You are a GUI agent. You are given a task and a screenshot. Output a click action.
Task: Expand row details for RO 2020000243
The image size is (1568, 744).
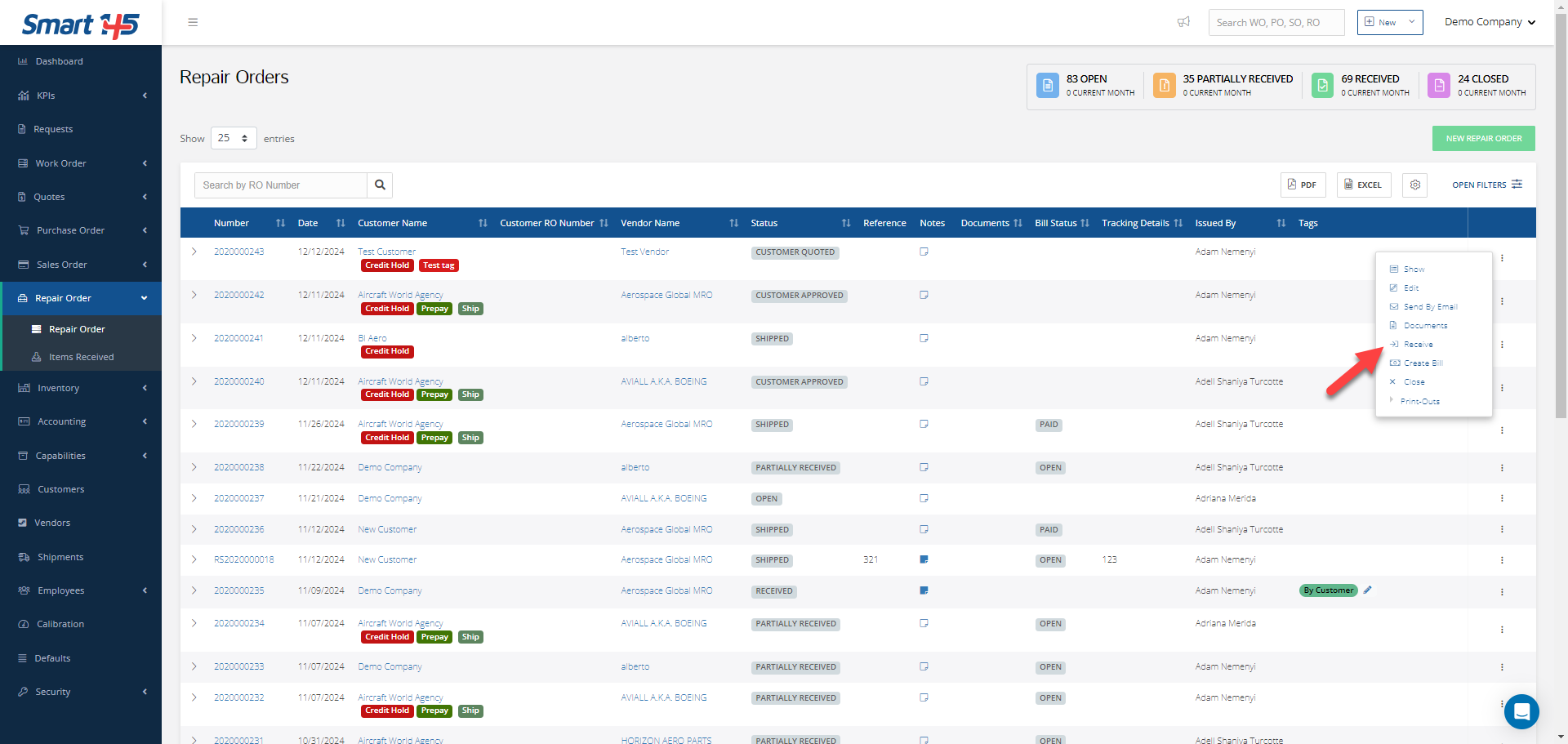(x=194, y=252)
